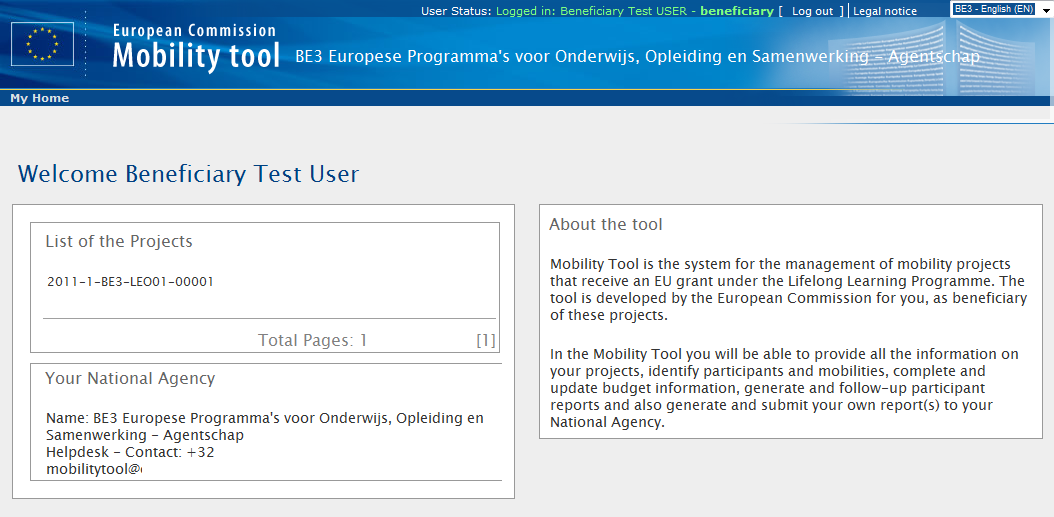Open project 2011-1-BE3-LEO01-00001

[x=130, y=282]
